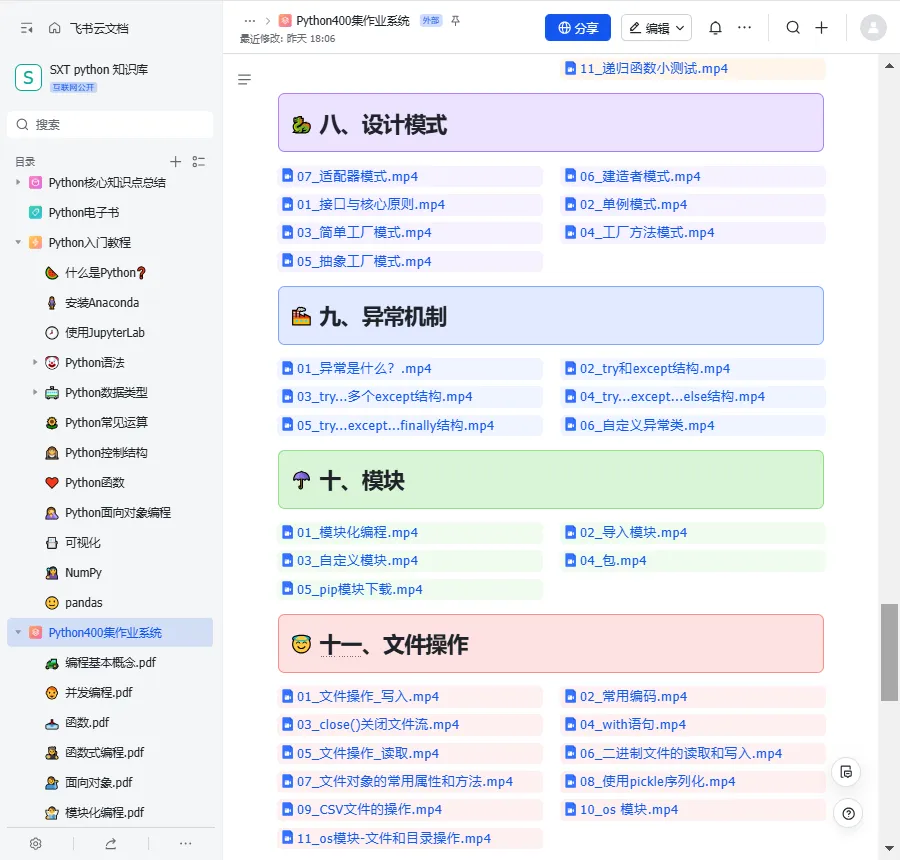Open the notification bell
900x860 pixels.
click(715, 28)
